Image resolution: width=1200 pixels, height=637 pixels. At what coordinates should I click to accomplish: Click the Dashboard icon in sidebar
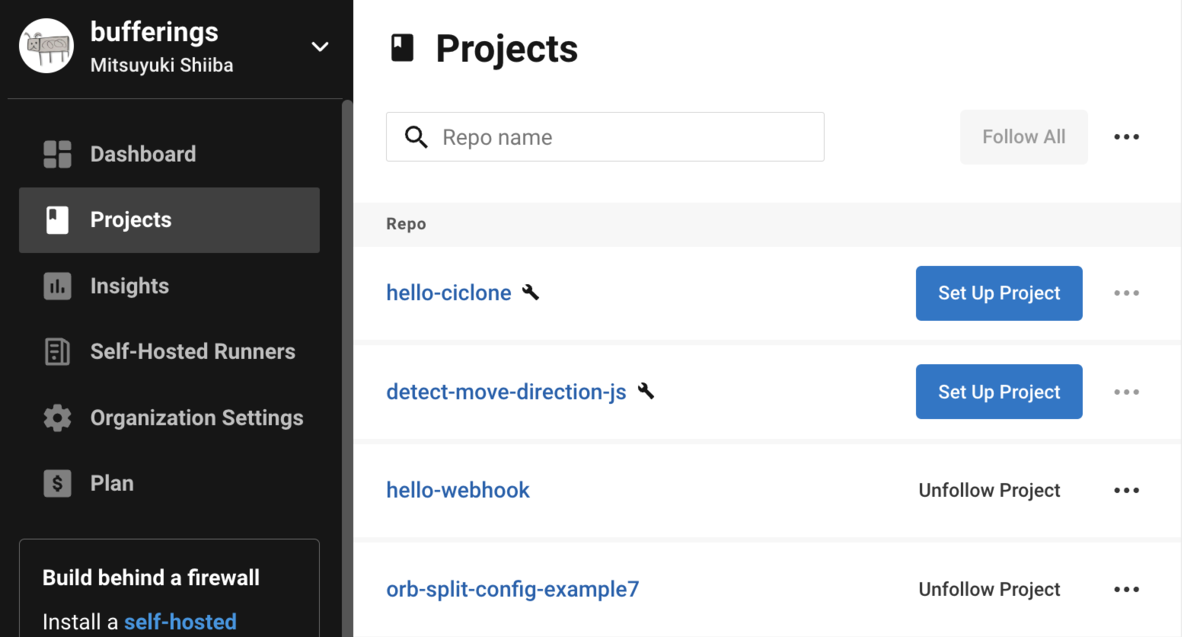57,154
